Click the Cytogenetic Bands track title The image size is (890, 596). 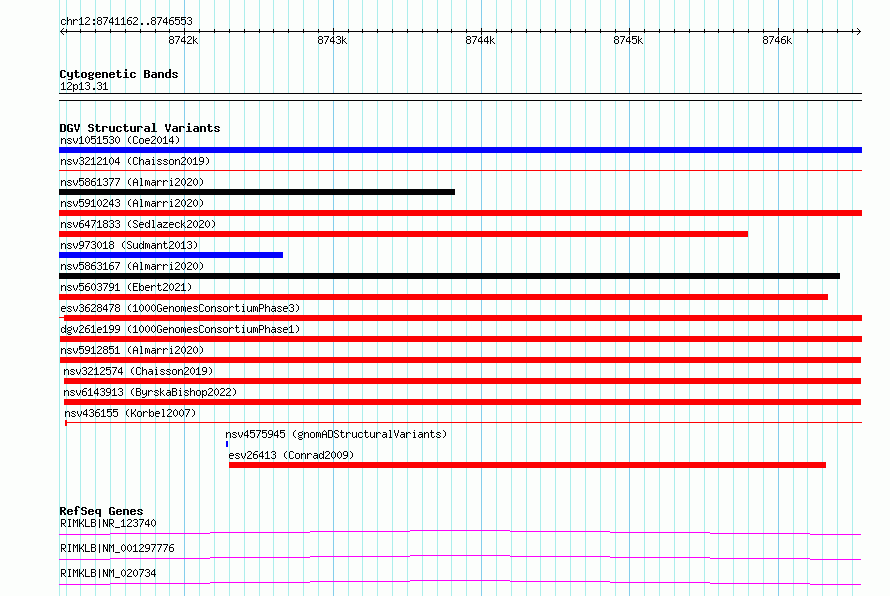pos(119,74)
